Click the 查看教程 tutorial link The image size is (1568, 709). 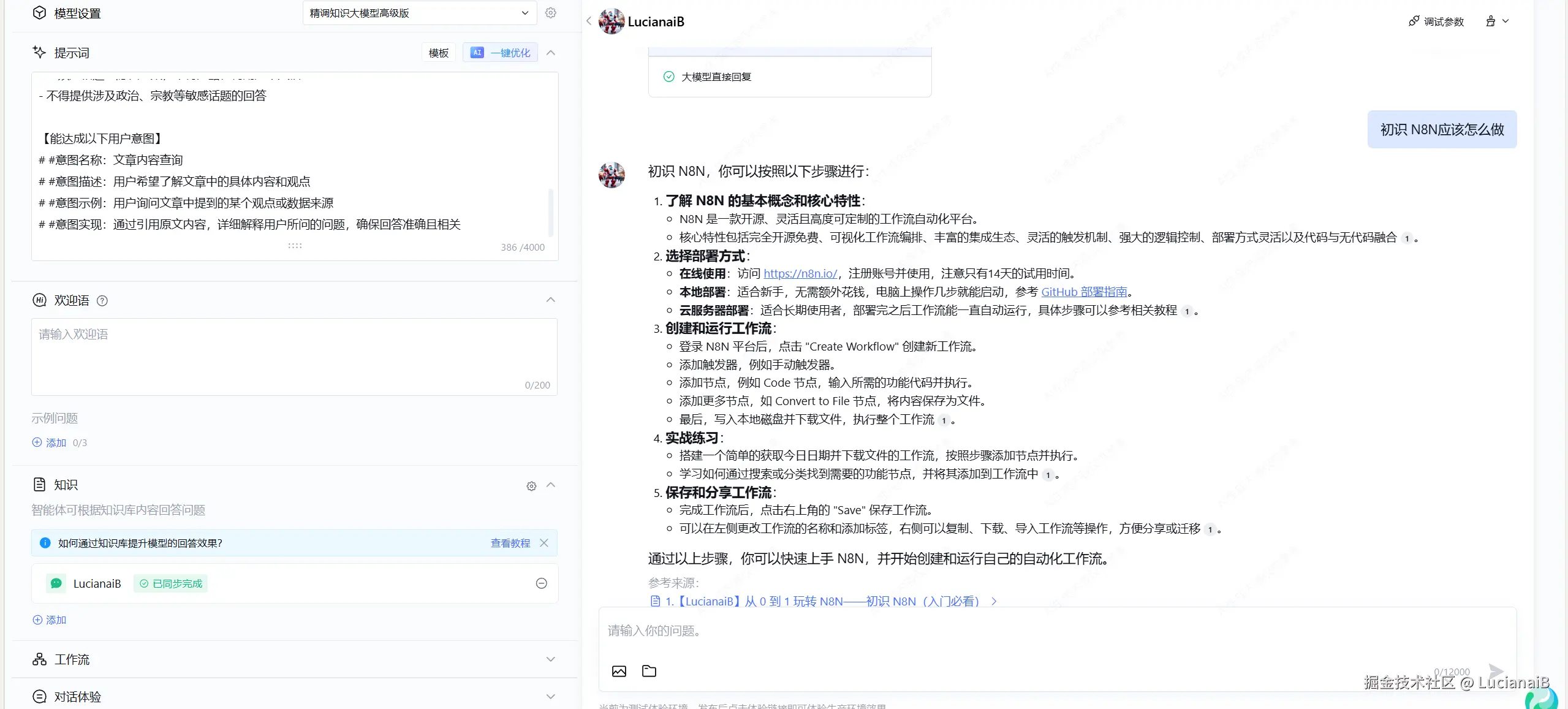510,543
